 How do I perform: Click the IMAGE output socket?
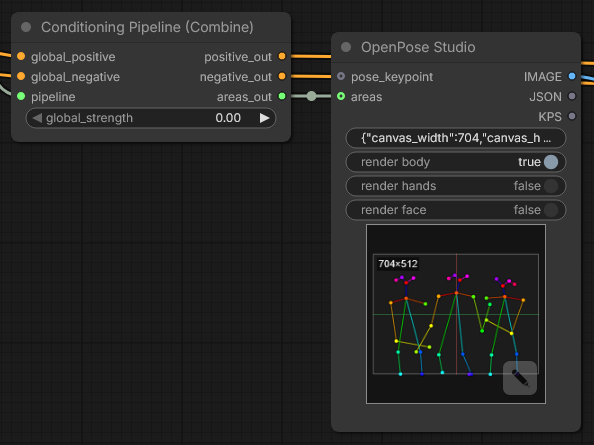click(x=572, y=76)
